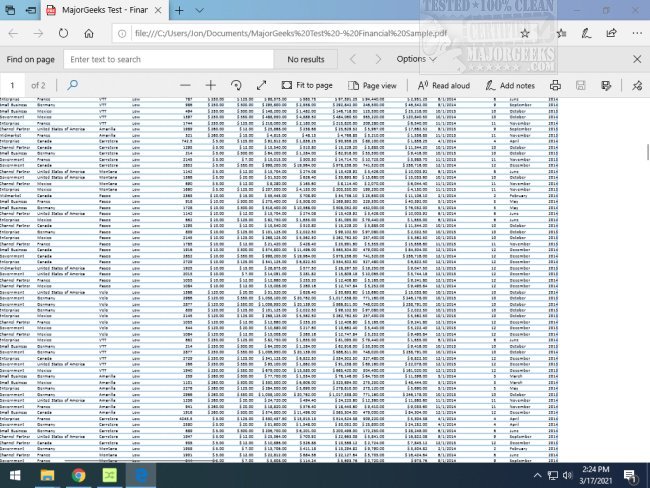Save the PDF document
This screenshot has width=650, height=488.
point(581,85)
